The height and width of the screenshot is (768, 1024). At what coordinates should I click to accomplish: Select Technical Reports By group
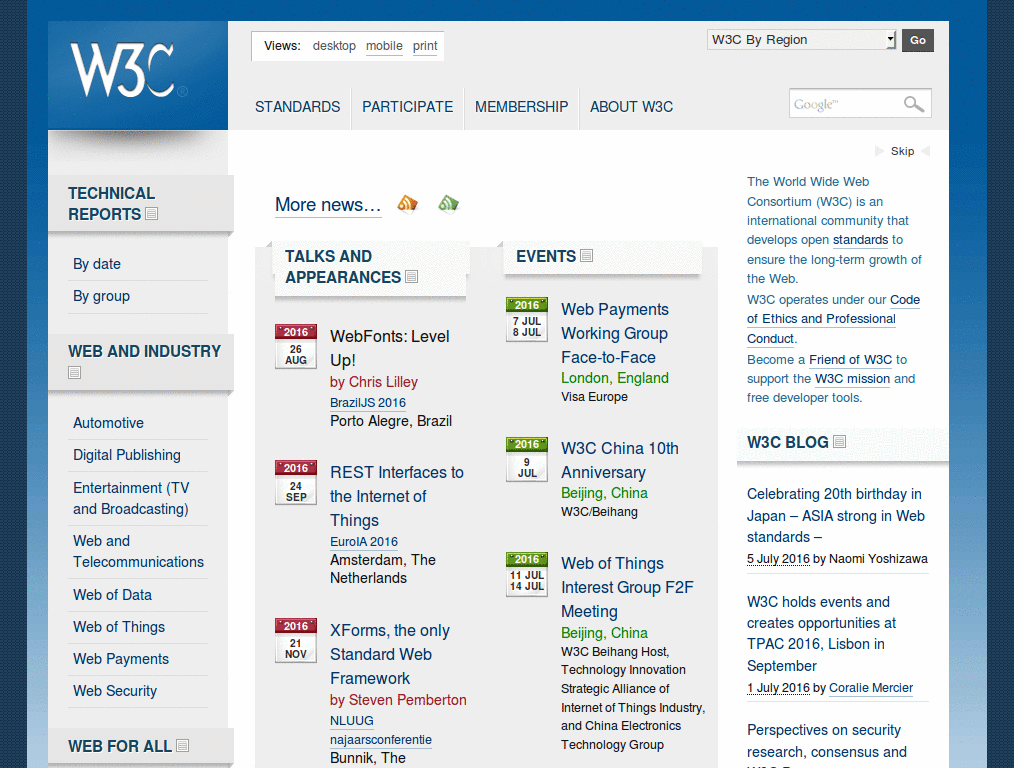click(101, 296)
